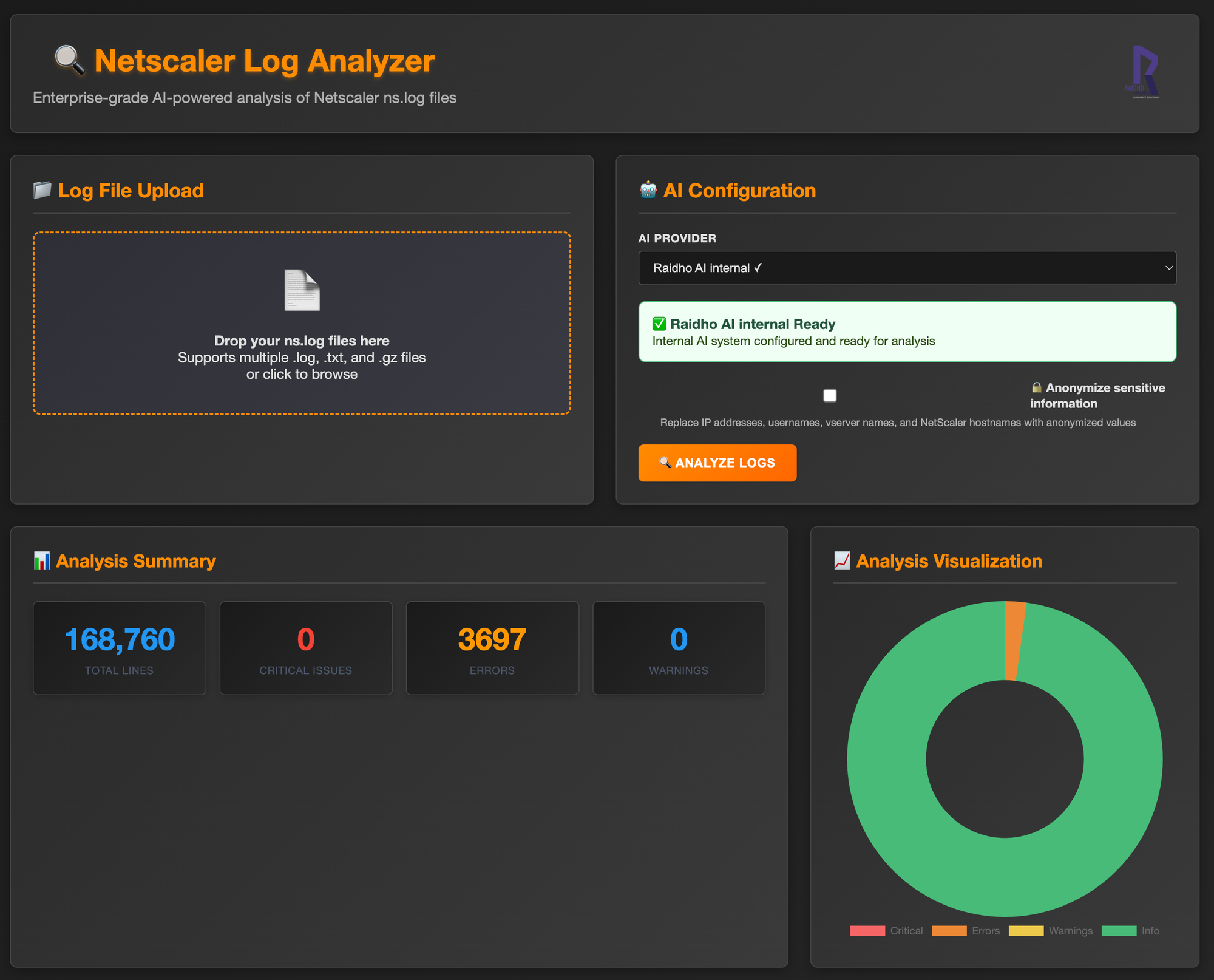Image resolution: width=1214 pixels, height=980 pixels.
Task: Click the Raidho AI internal Ready banner
Action: 907,332
